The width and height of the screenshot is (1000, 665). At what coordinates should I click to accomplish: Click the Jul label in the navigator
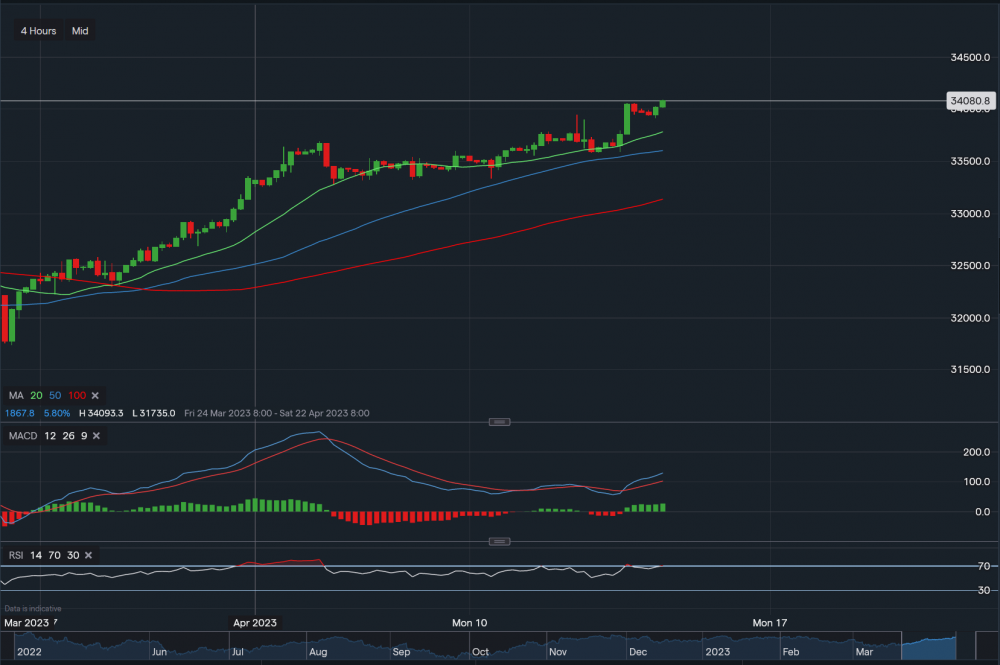point(238,650)
